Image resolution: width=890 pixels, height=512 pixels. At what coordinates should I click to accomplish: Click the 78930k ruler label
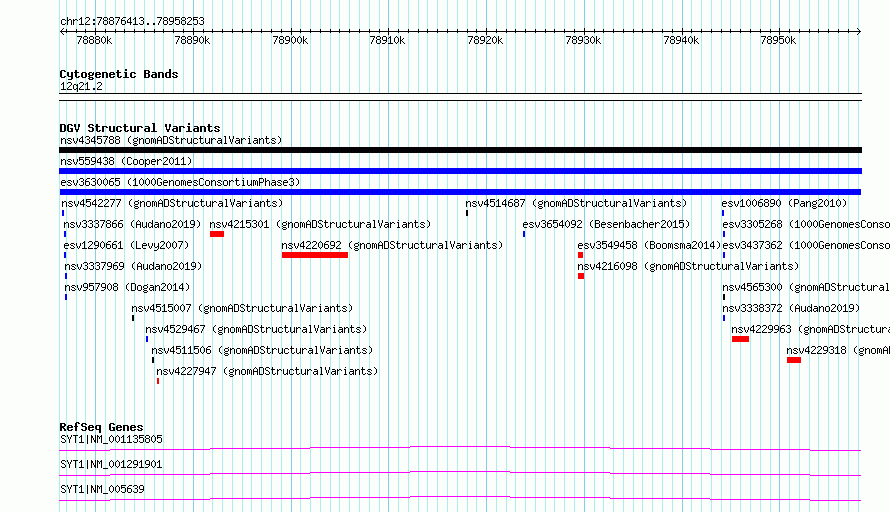583,40
